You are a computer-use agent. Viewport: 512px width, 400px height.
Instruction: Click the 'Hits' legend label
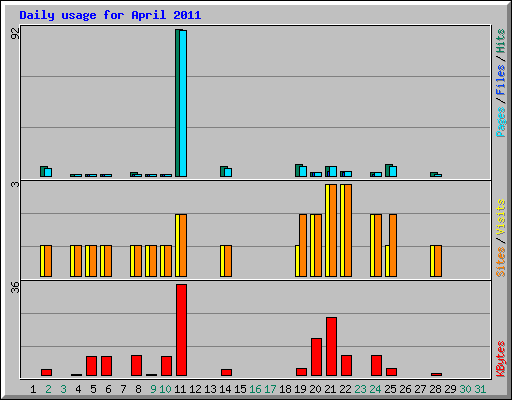point(500,41)
